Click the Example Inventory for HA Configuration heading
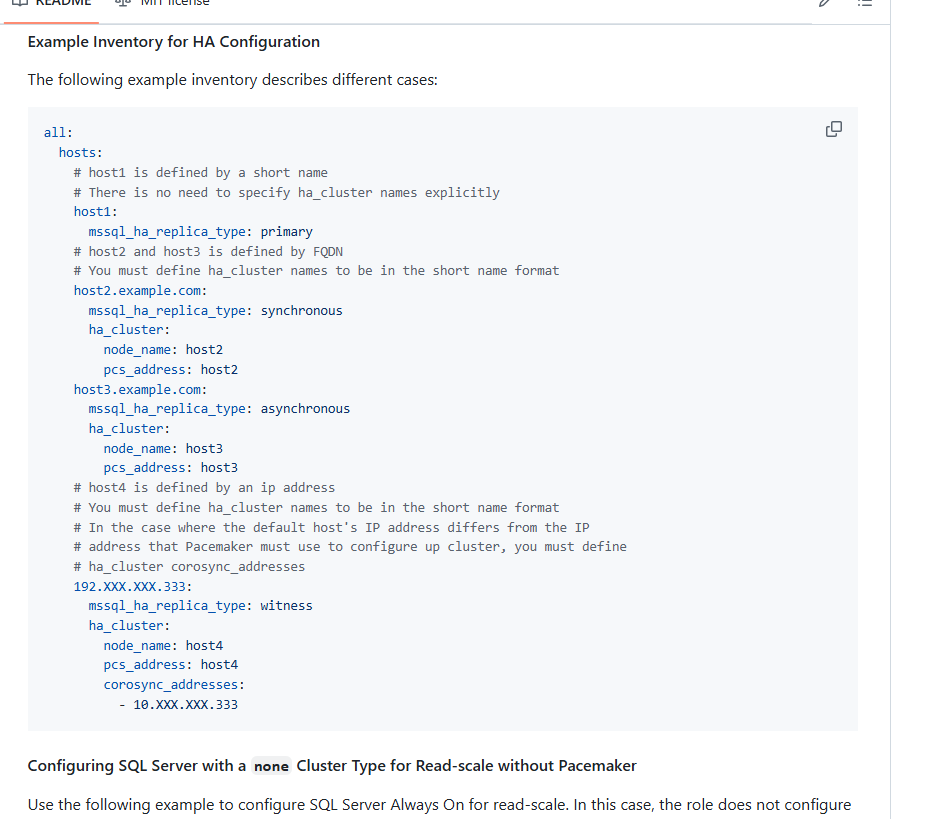The image size is (932, 819). tap(173, 42)
